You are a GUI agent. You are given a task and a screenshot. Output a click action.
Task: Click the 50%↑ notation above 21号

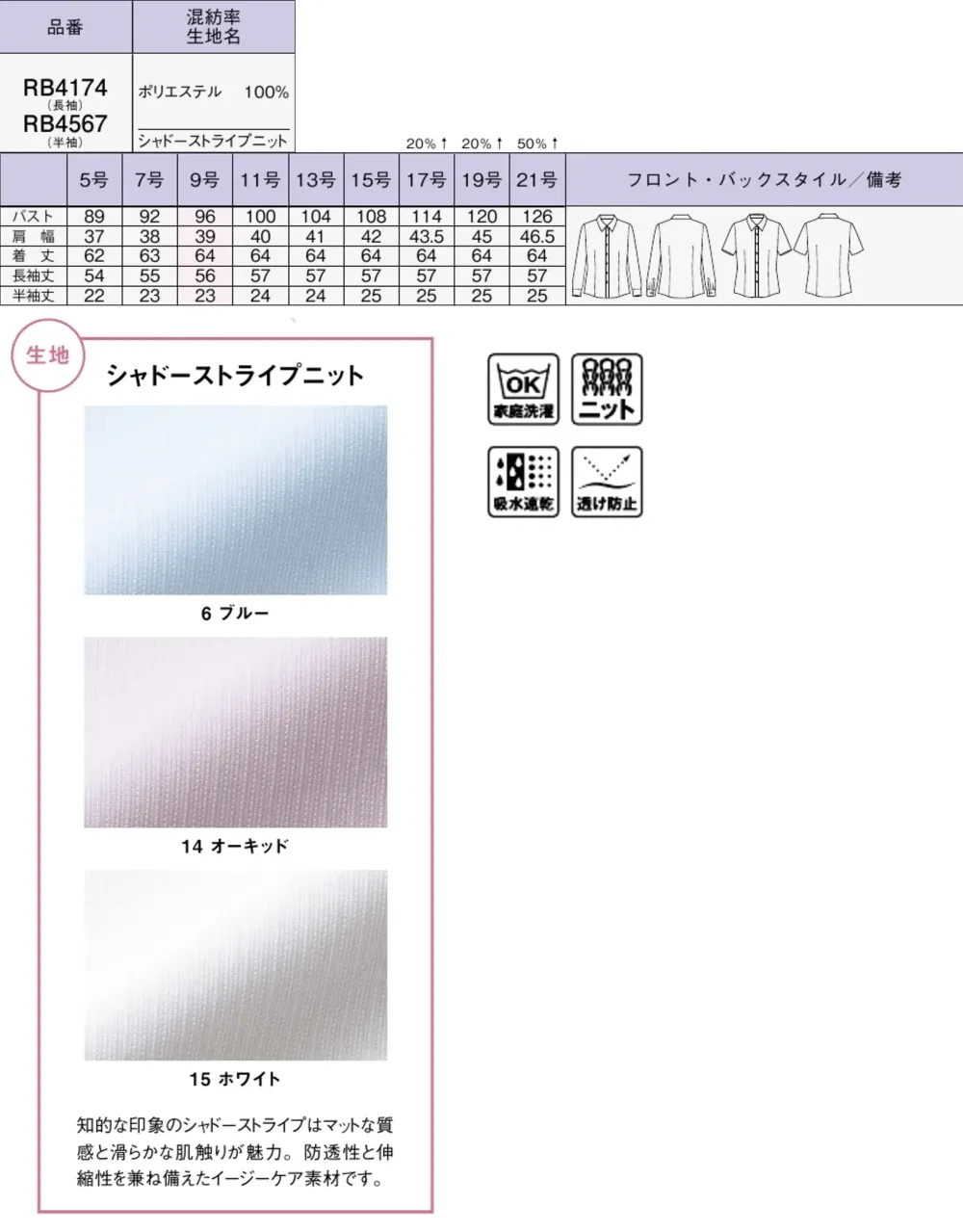[x=537, y=143]
